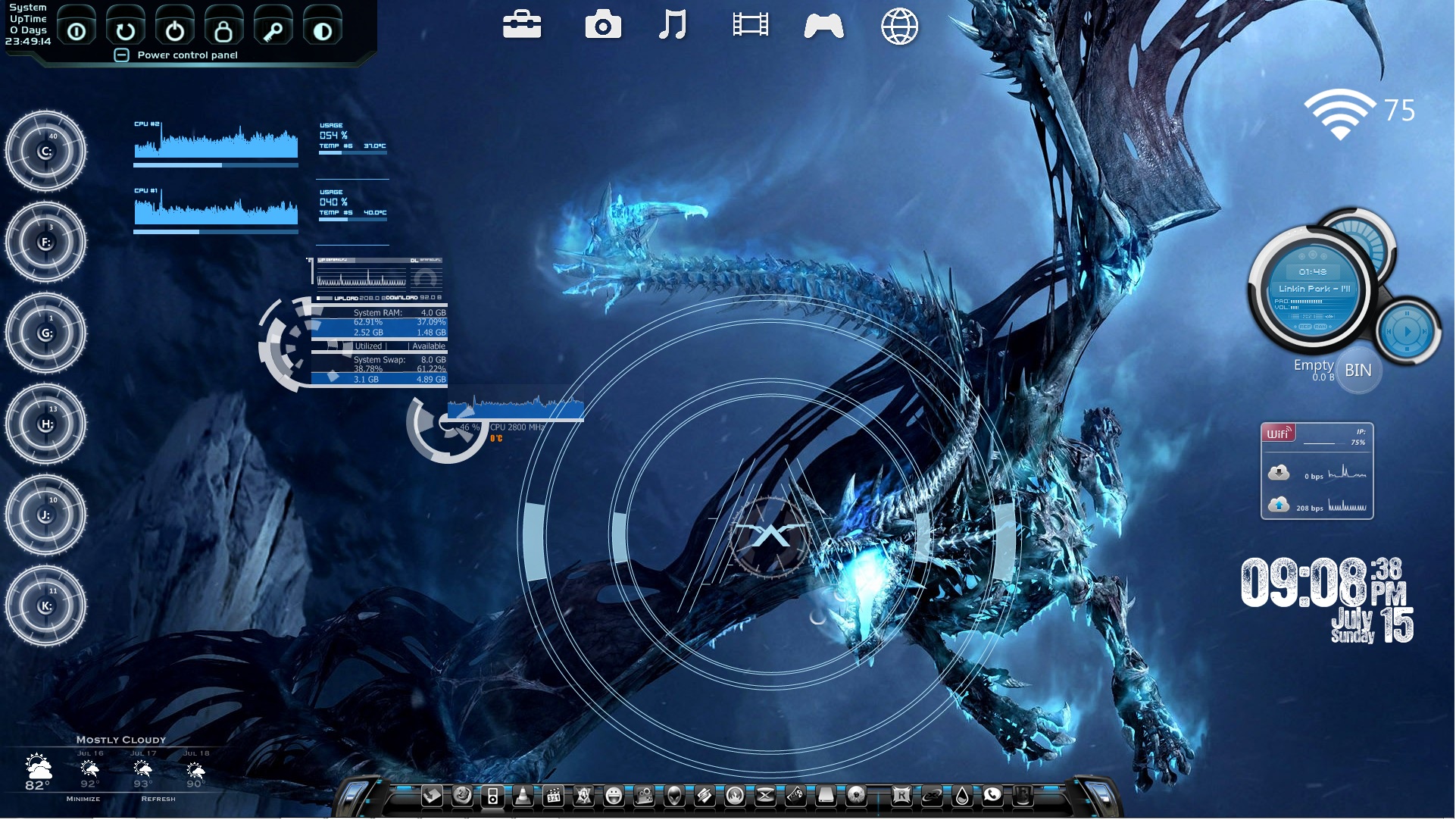Image resolution: width=1456 pixels, height=820 pixels.
Task: Open the C: drive gauge
Action: (45, 151)
